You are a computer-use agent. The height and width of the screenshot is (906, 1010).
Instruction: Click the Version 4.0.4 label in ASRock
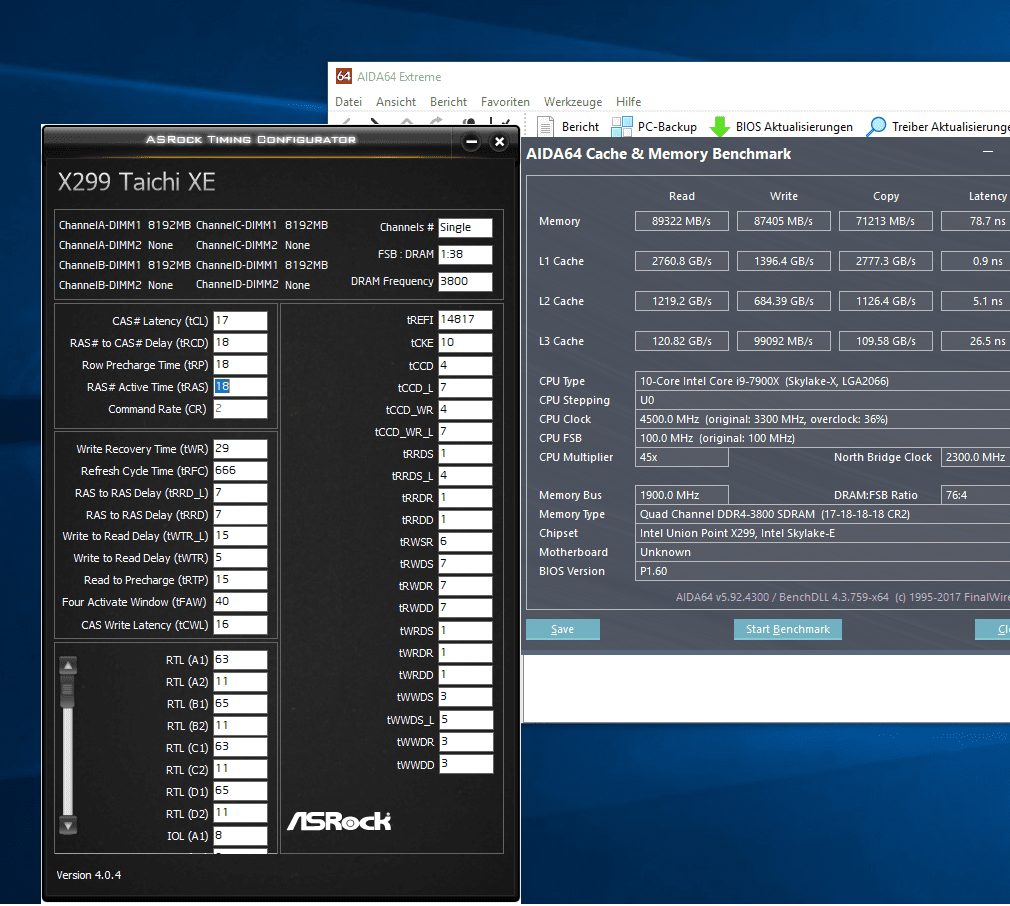[x=88, y=874]
